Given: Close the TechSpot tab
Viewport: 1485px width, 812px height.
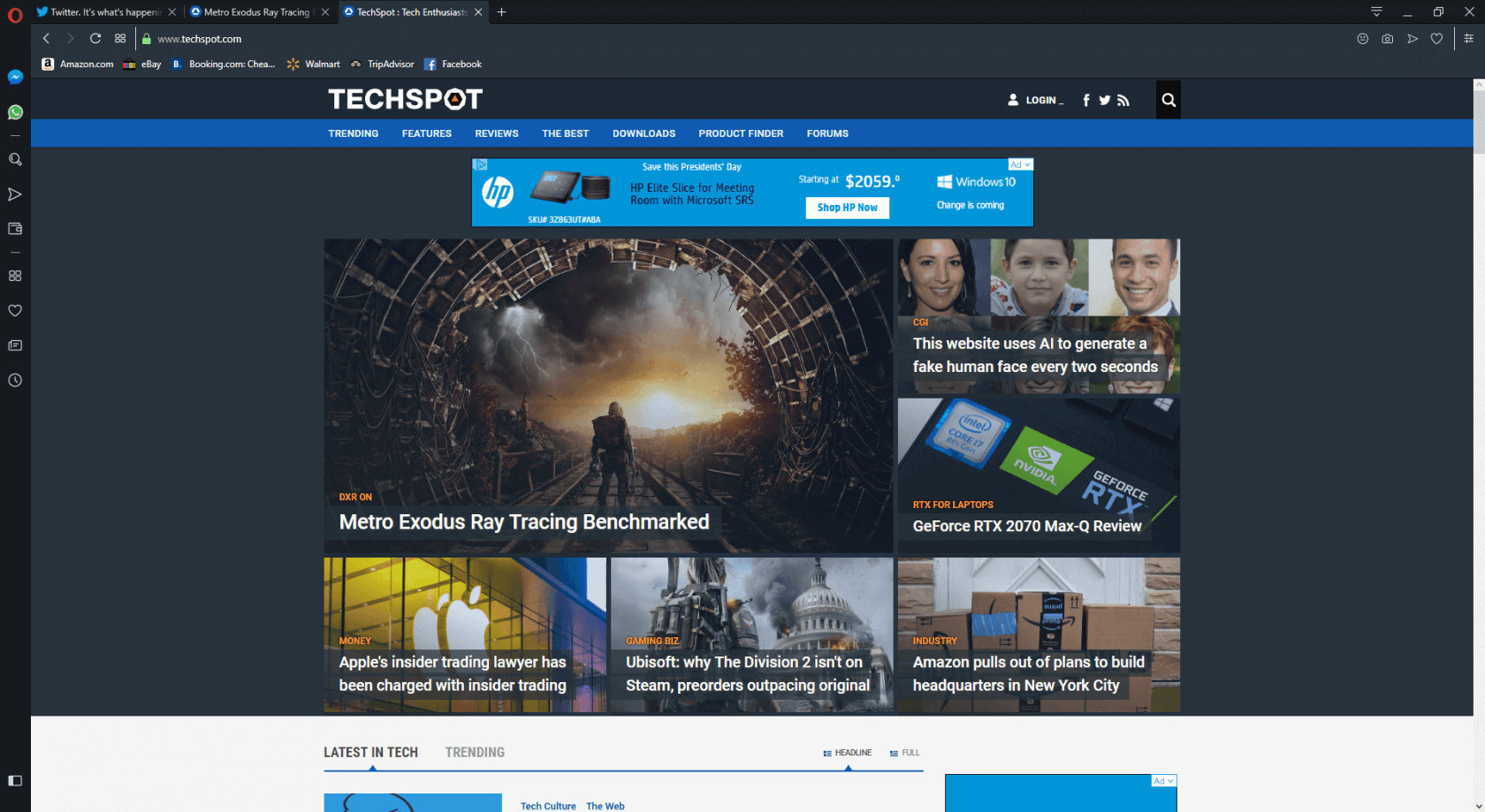Looking at the screenshot, I should coord(478,12).
